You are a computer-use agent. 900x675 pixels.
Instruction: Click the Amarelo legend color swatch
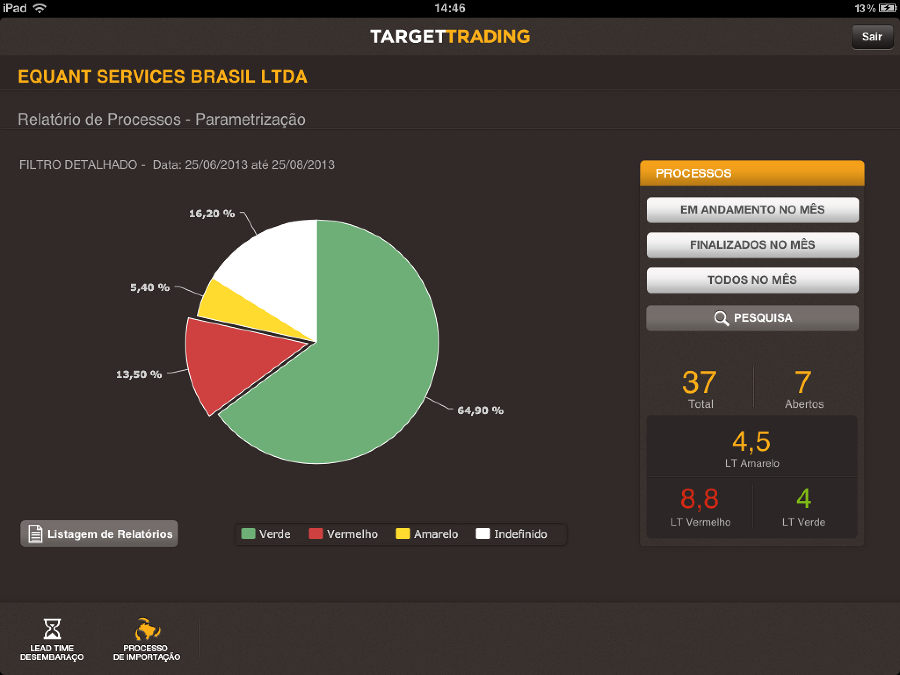coord(403,534)
